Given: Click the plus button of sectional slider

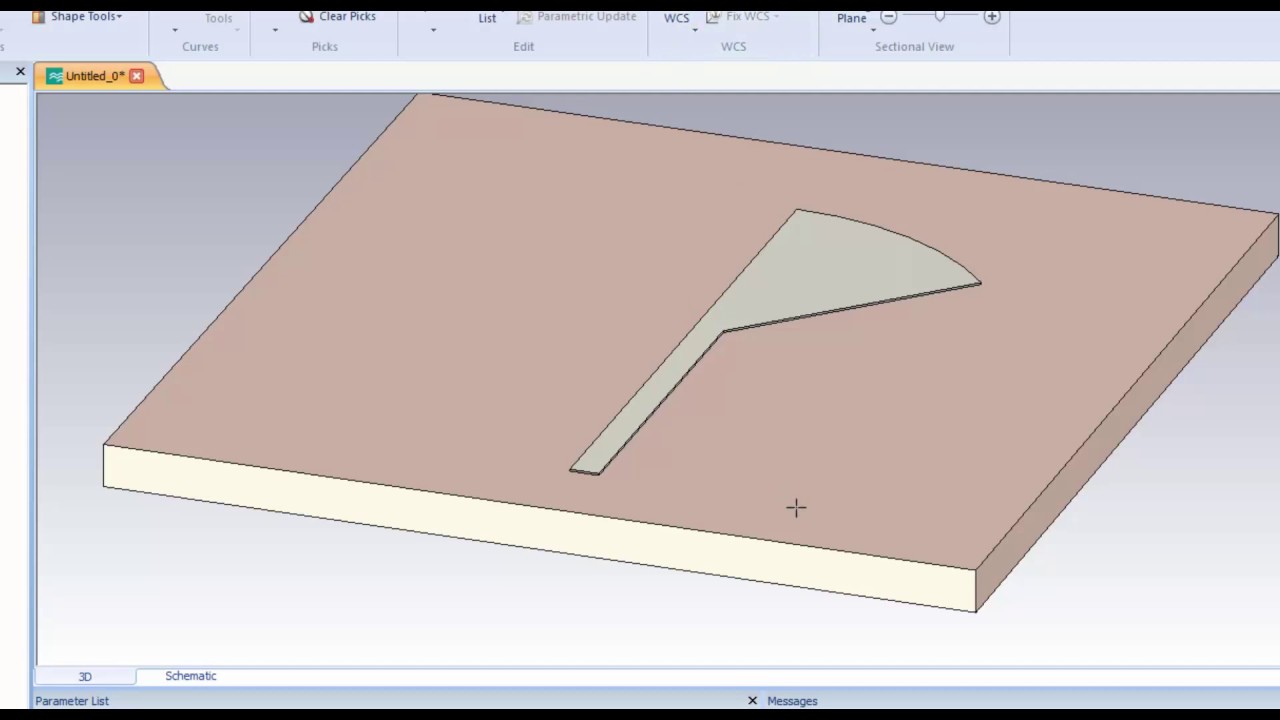Looking at the screenshot, I should pos(992,17).
